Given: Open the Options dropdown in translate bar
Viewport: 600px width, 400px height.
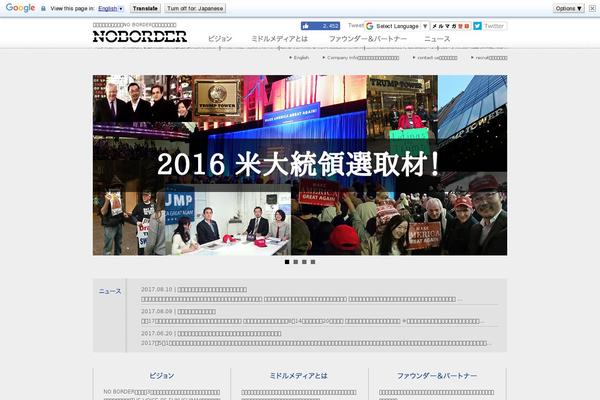Looking at the screenshot, I should pos(569,8).
